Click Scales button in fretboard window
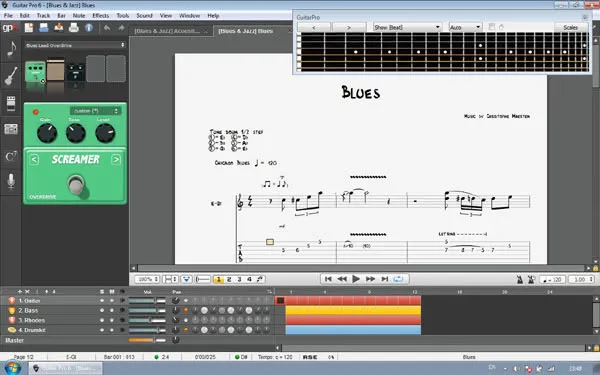 point(571,27)
